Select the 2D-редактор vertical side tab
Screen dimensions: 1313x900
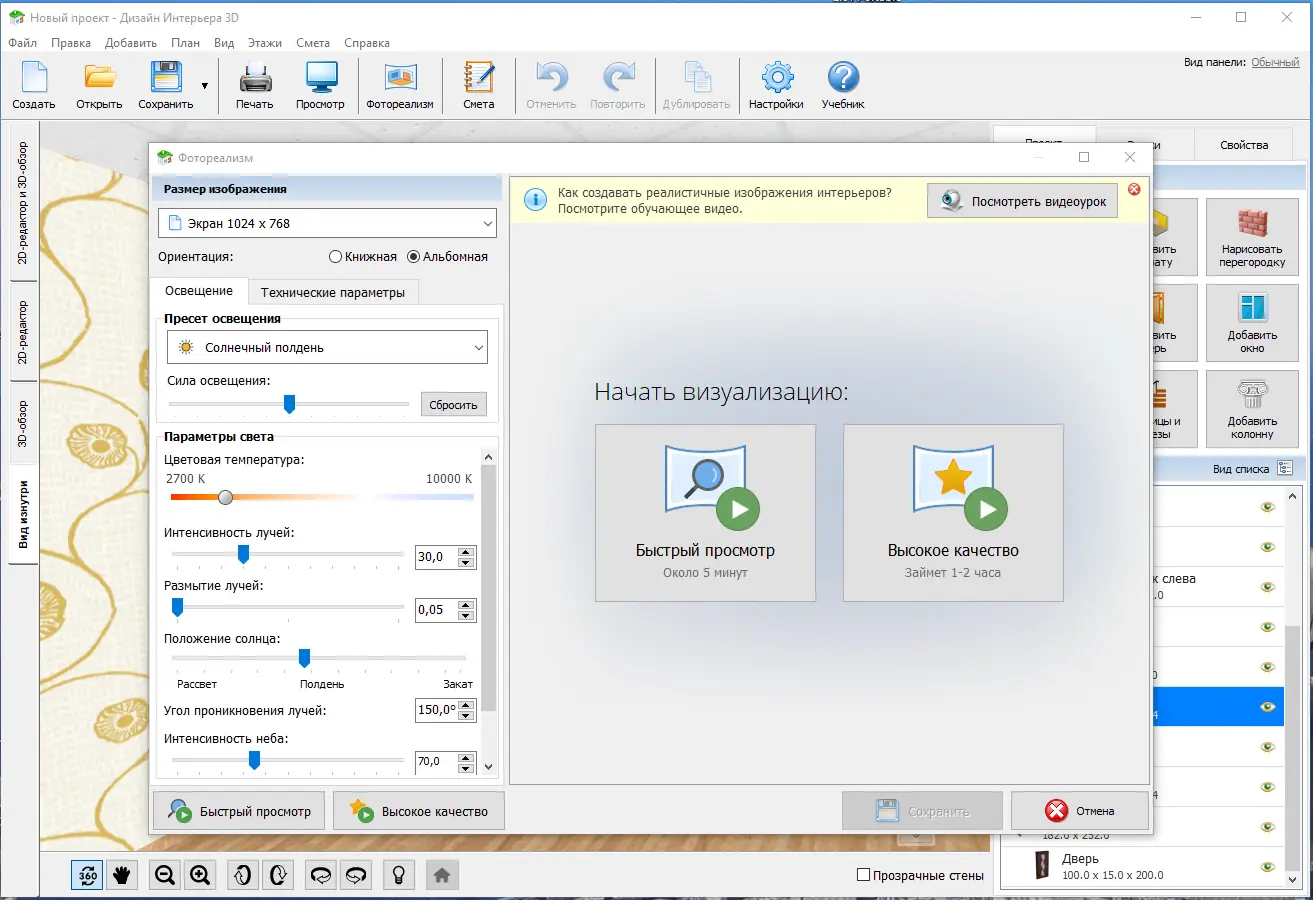coord(24,331)
